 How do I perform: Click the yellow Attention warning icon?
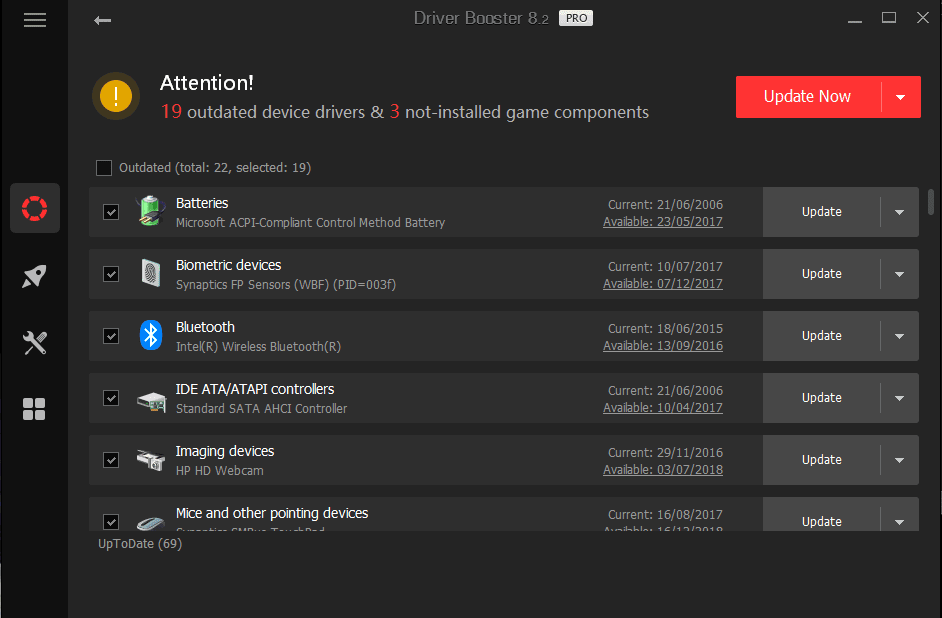(116, 97)
